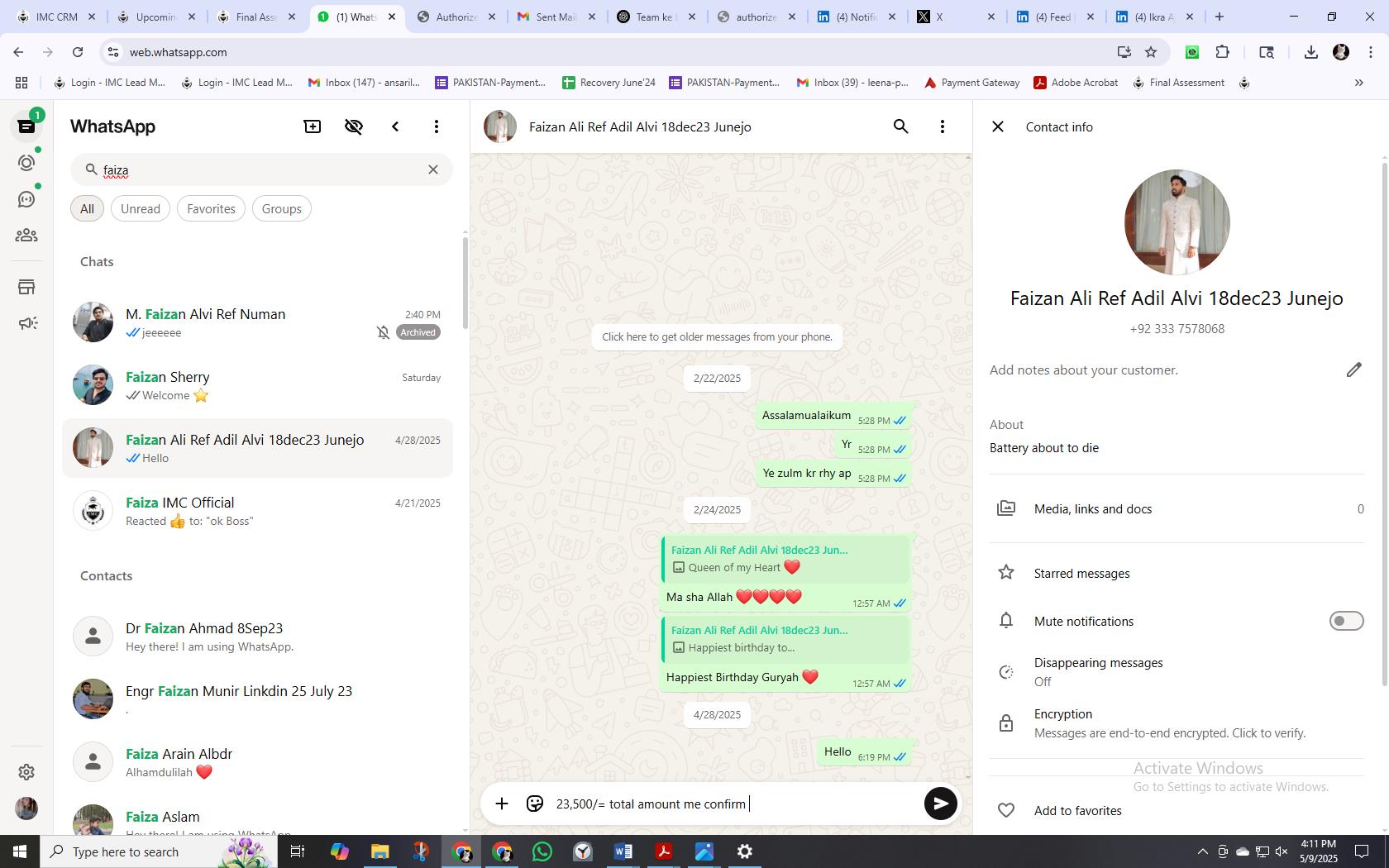The height and width of the screenshot is (868, 1389).
Task: Start a new chat with the plus icon
Action: 313,126
